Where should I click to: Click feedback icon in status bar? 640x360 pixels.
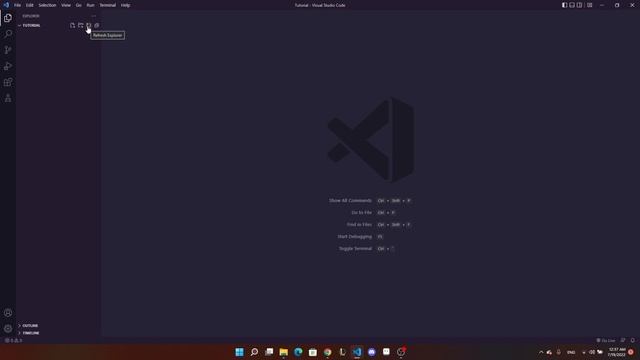(623, 340)
